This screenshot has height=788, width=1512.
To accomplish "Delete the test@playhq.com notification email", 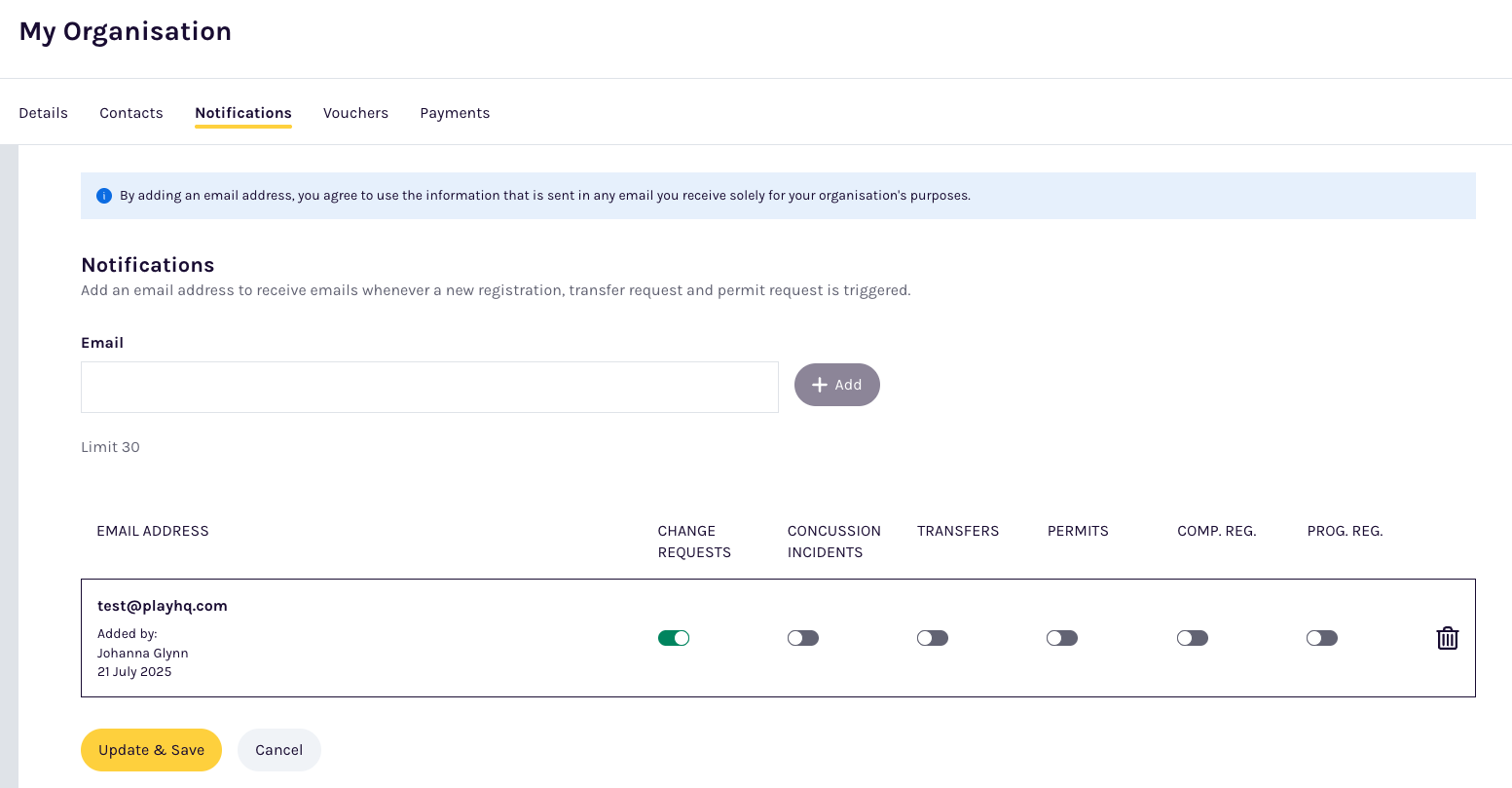I will [1447, 638].
